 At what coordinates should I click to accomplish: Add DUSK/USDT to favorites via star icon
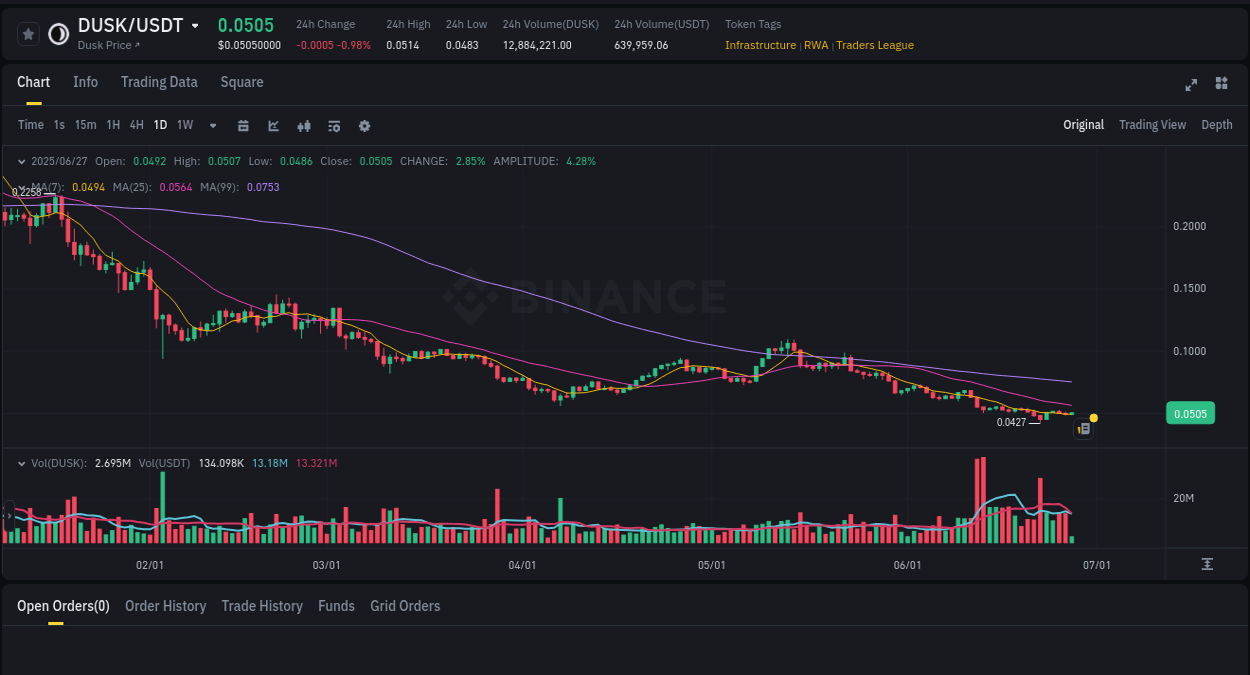[28, 33]
